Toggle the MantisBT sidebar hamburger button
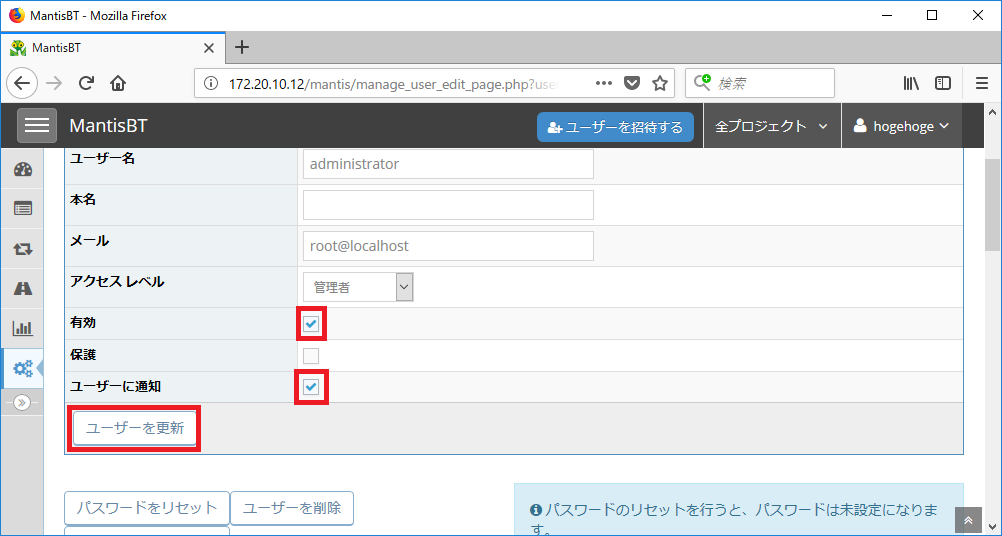The width and height of the screenshot is (1002, 536). (36, 125)
